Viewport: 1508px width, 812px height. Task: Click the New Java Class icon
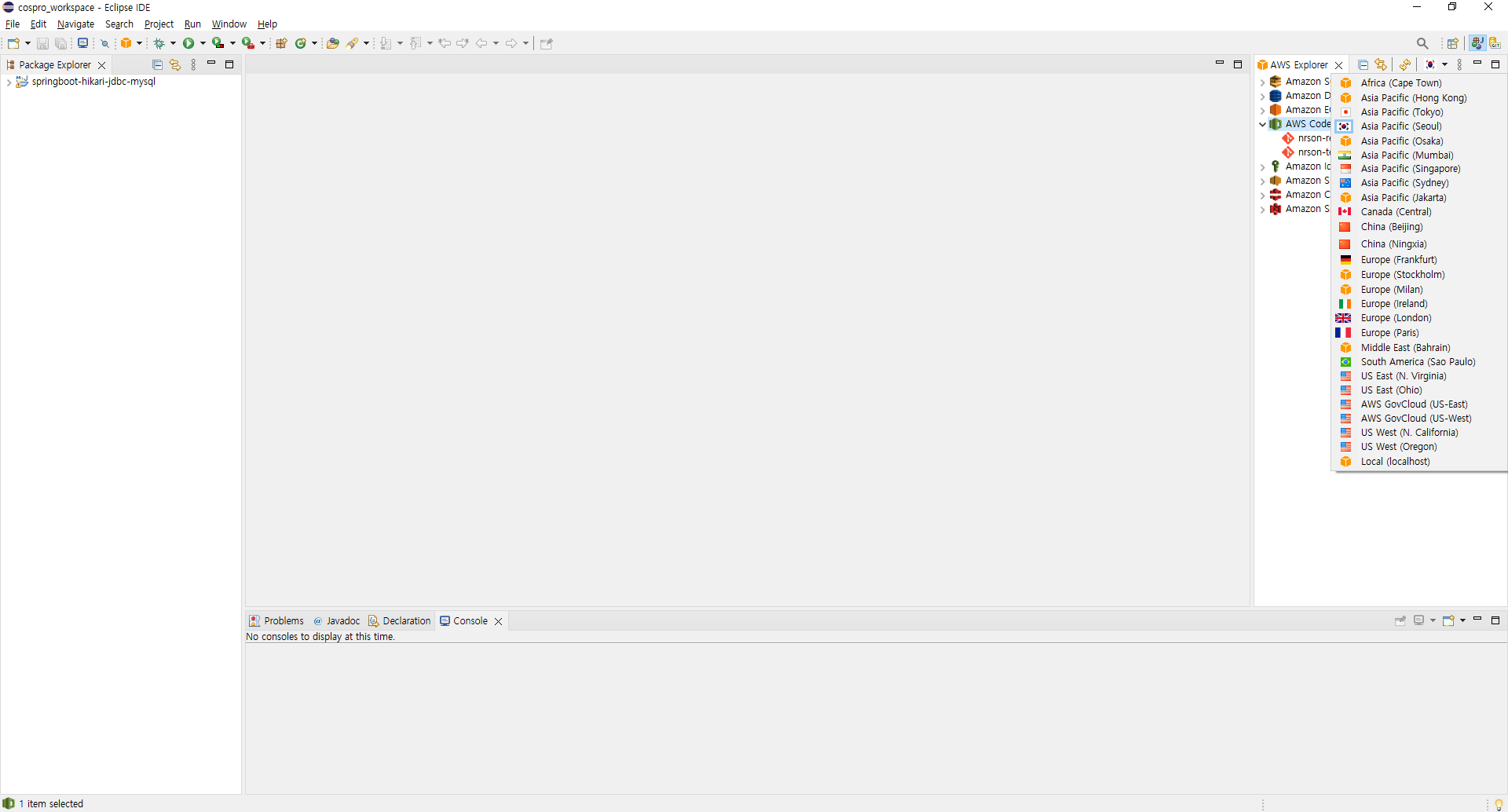point(301,43)
